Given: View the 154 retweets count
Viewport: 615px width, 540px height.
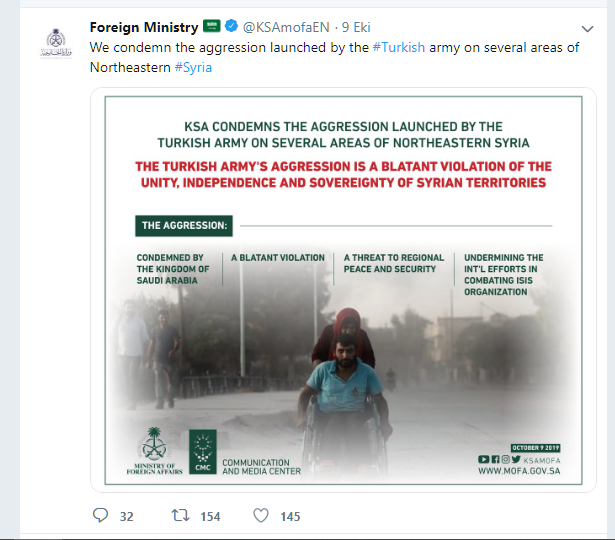Looking at the screenshot, I should pyautogui.click(x=210, y=516).
